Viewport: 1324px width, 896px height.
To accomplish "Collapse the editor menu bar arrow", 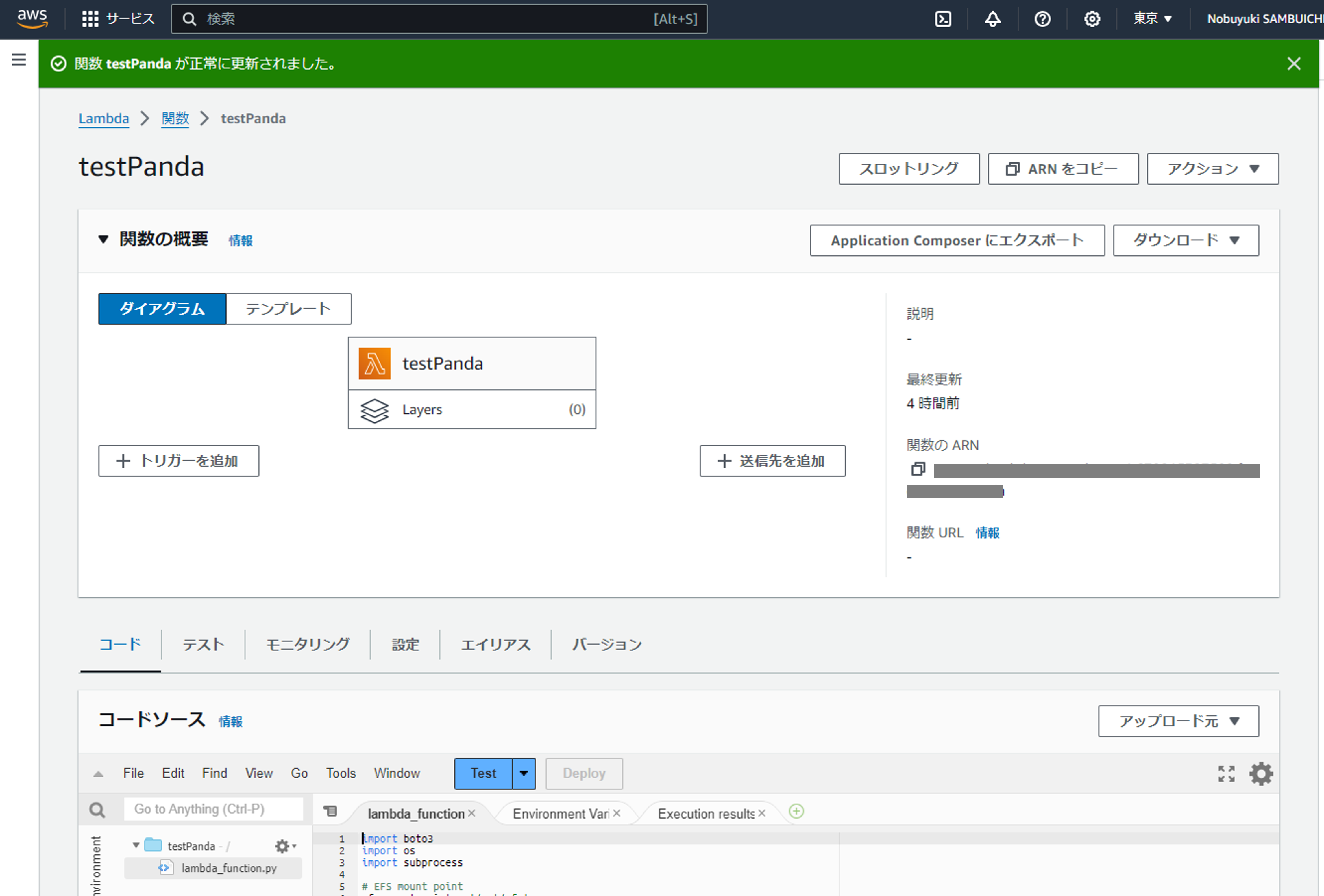I will pos(98,773).
